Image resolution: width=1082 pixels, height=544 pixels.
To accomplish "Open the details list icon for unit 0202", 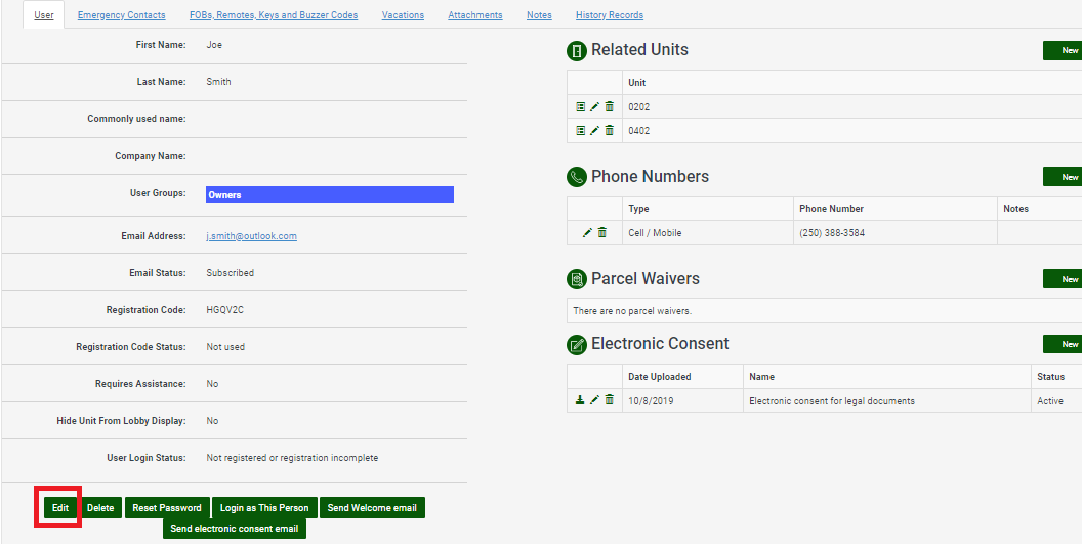I will (x=581, y=106).
